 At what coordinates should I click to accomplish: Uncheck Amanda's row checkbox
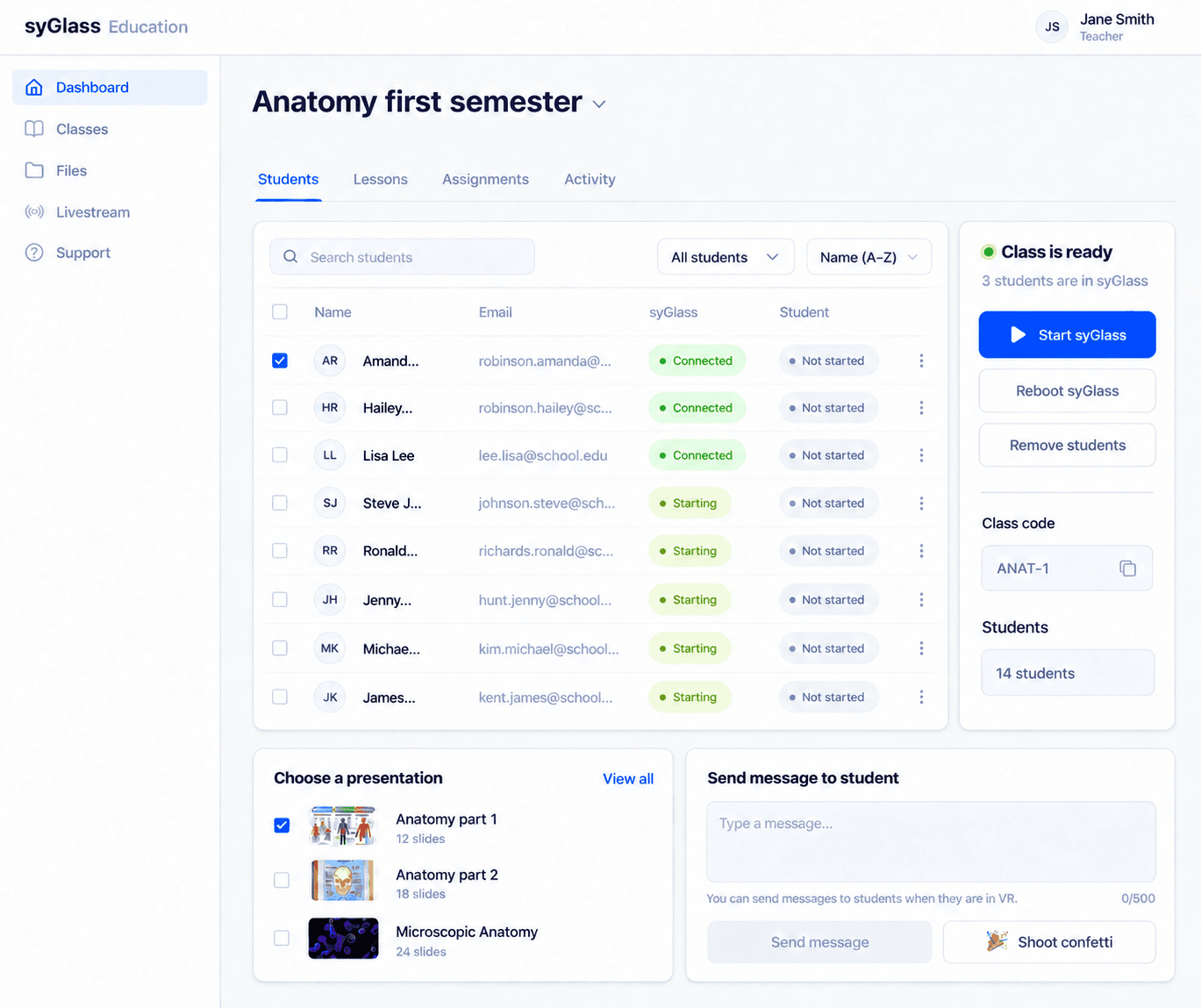pyautogui.click(x=280, y=361)
